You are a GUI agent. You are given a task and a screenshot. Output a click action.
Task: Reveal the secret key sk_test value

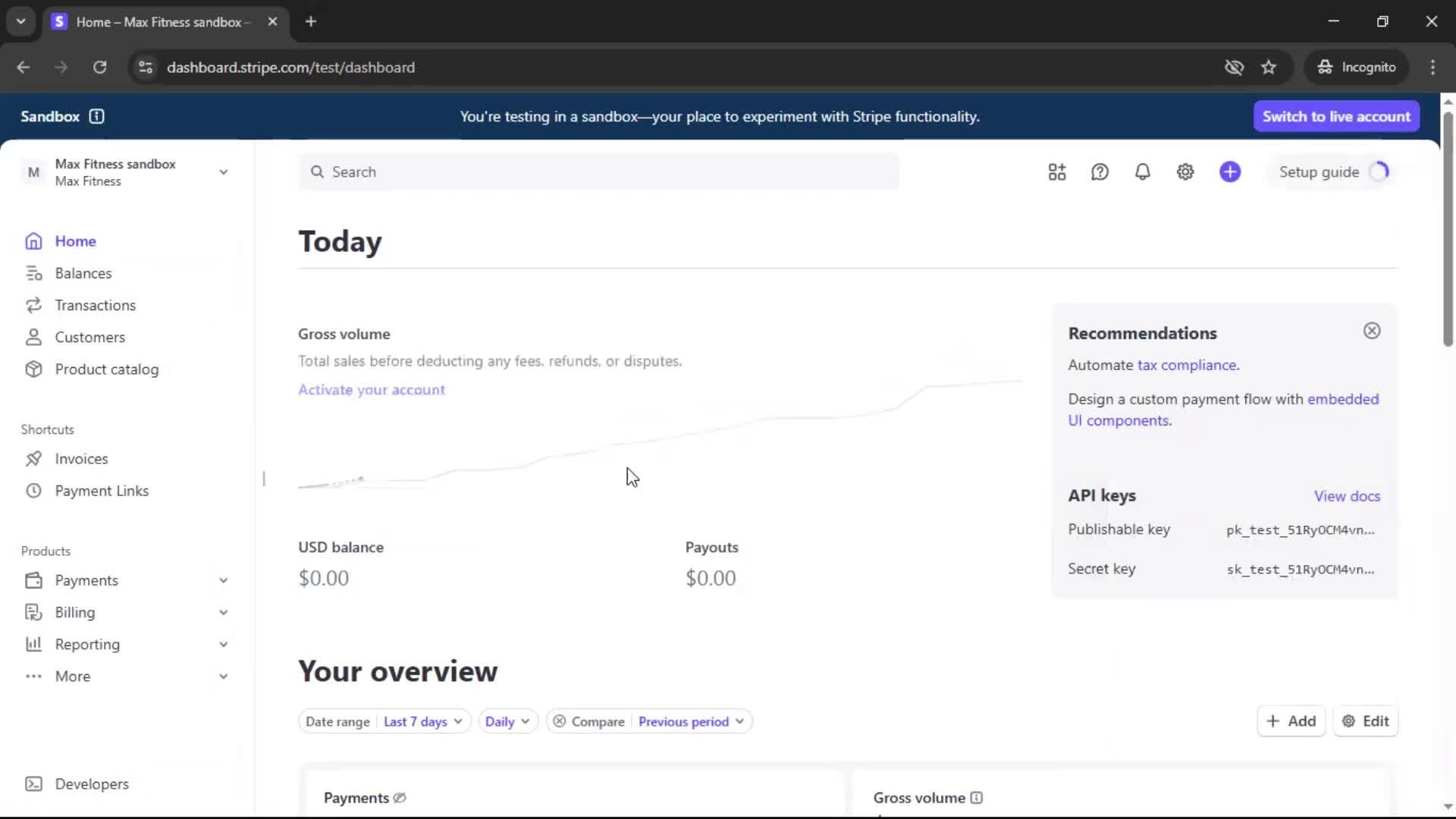(1300, 570)
